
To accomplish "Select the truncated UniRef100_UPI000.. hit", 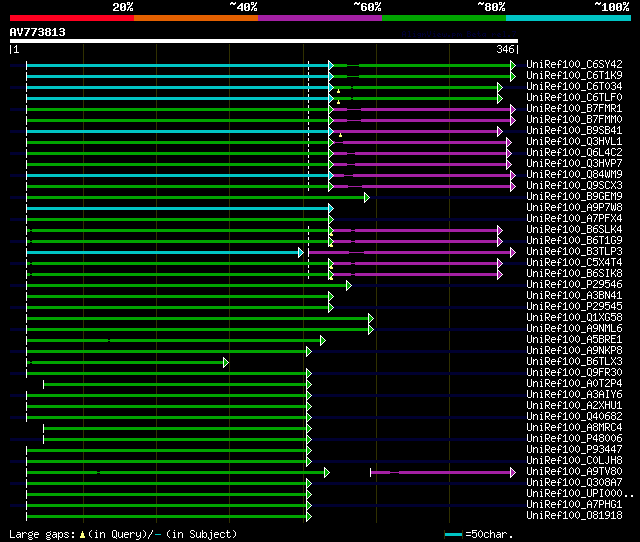I will [x=580, y=494].
